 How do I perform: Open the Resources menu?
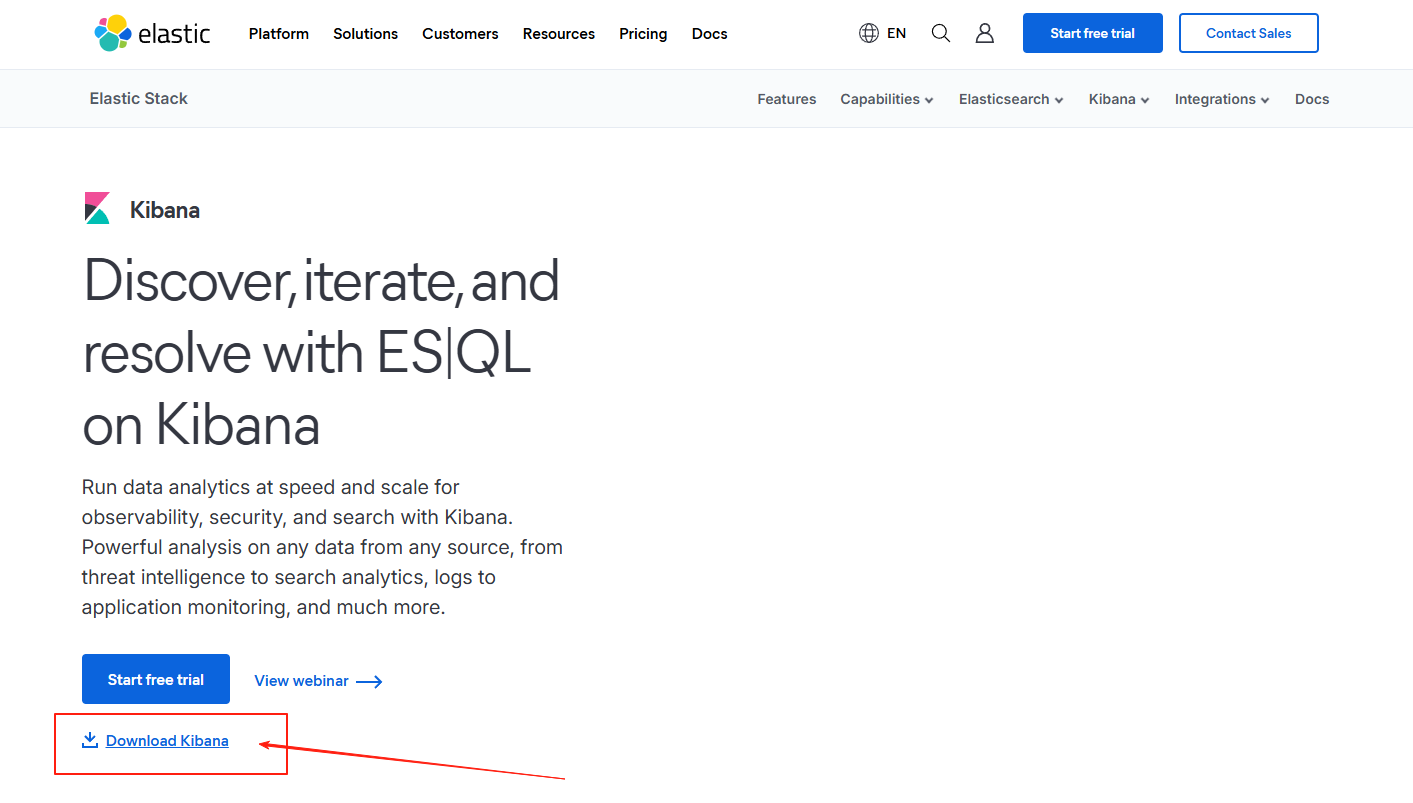click(x=558, y=34)
